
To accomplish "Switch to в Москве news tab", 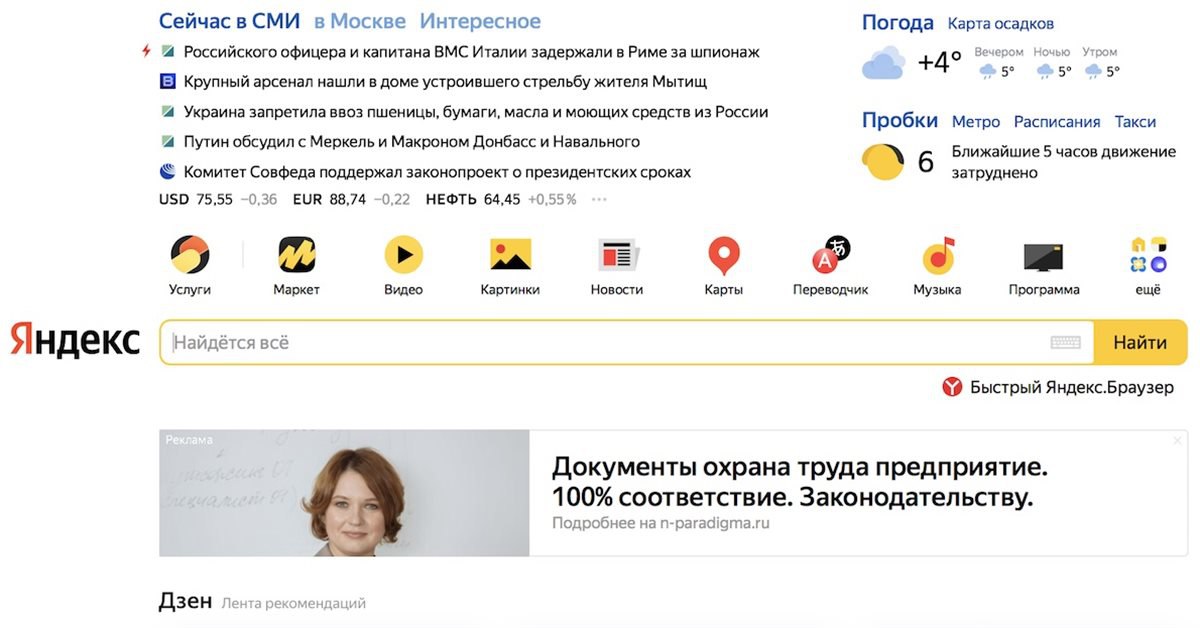I will 360,21.
